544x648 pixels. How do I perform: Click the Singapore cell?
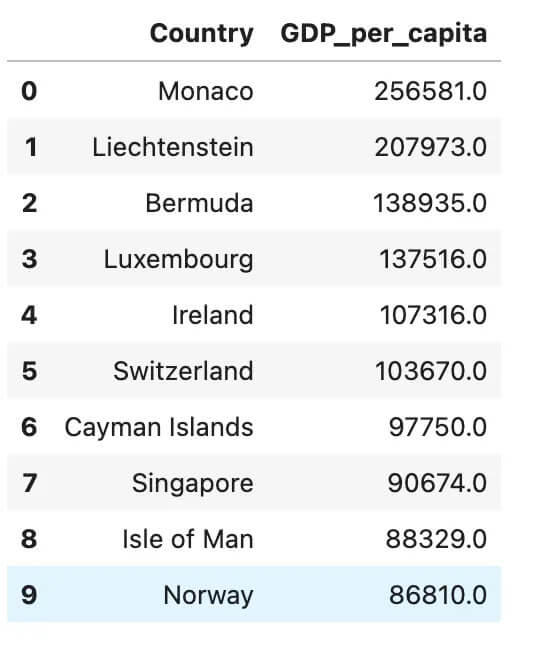coord(193,484)
